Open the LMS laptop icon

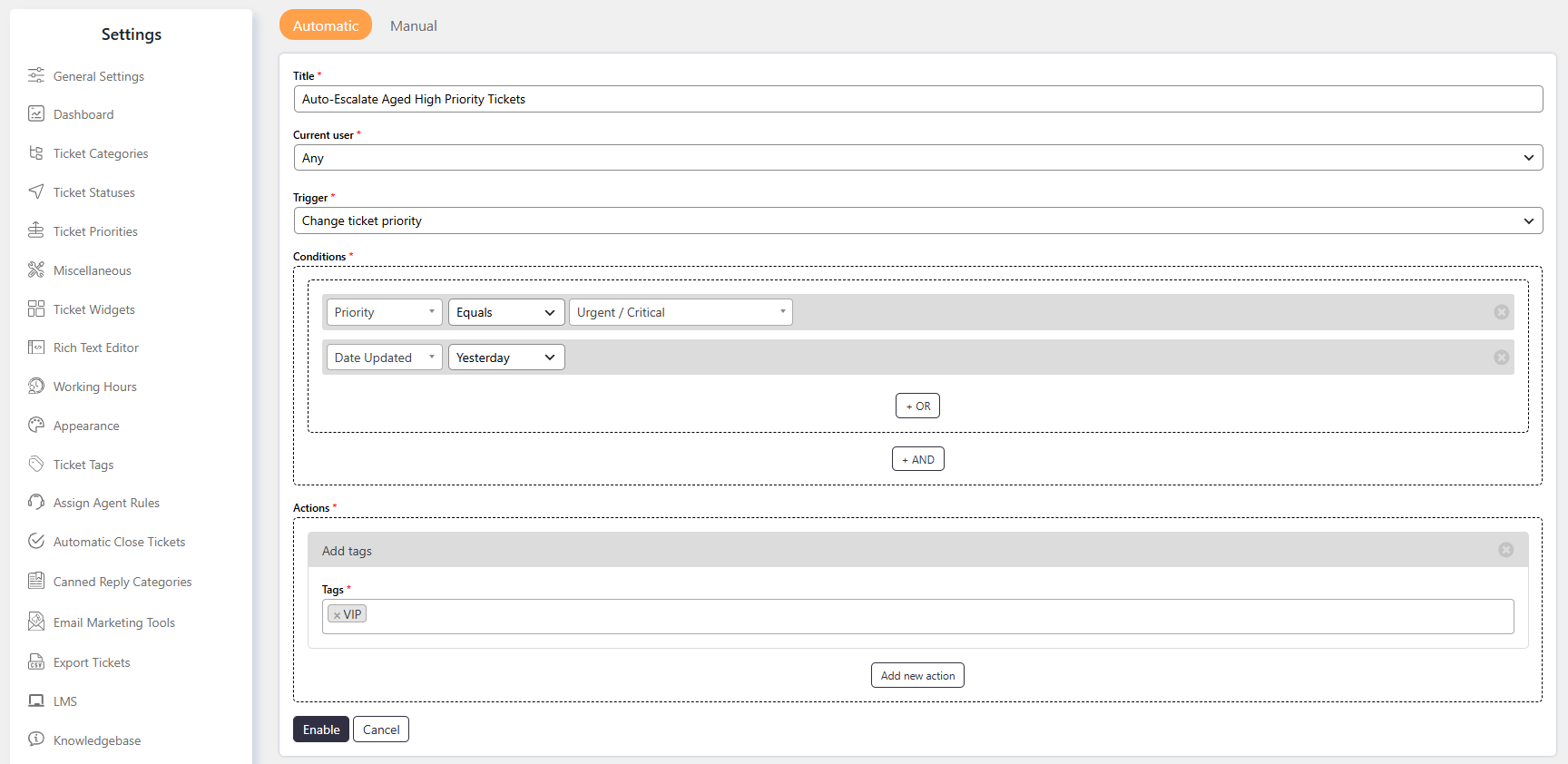click(x=36, y=700)
